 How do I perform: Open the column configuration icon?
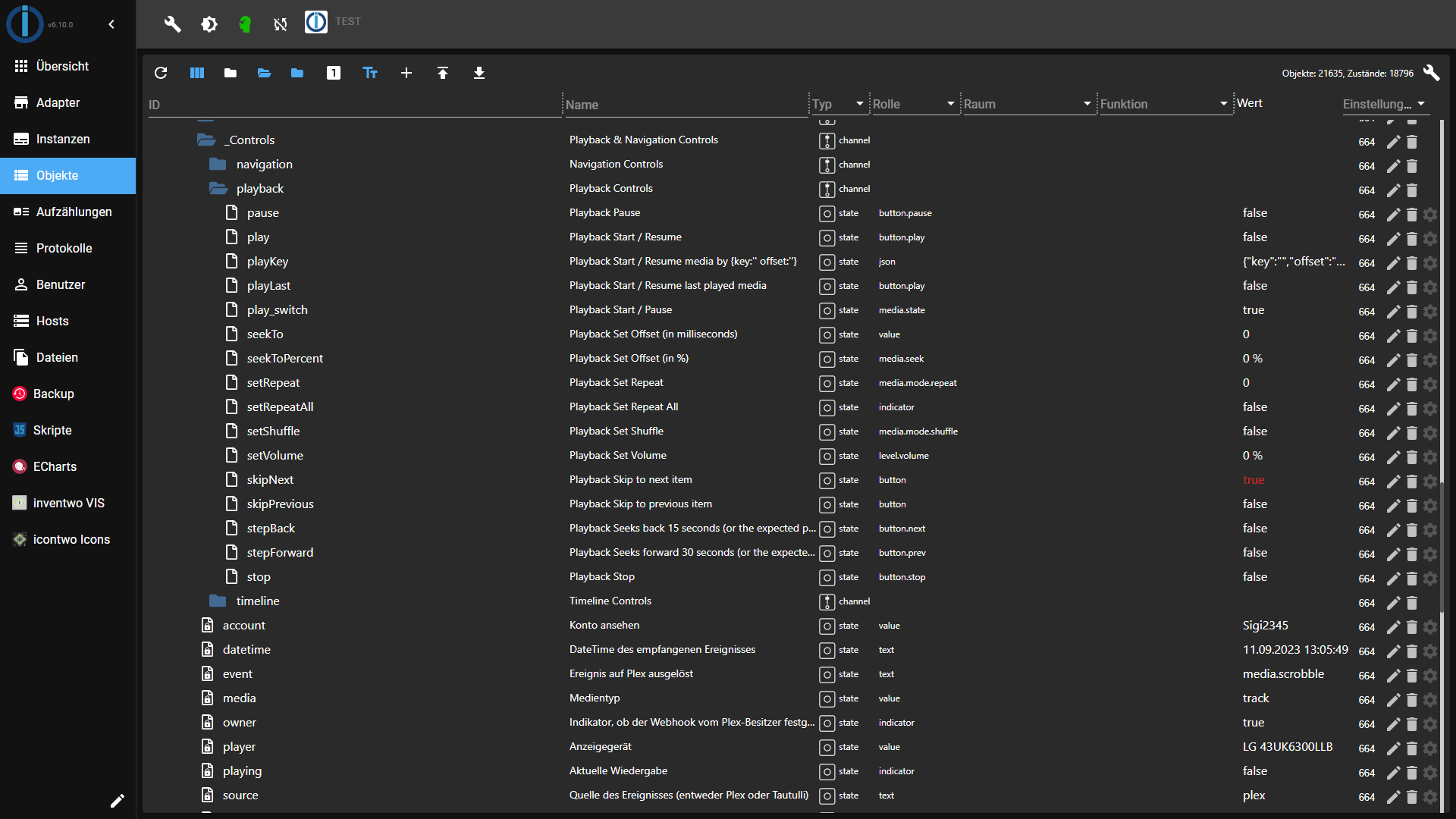pyautogui.click(x=197, y=73)
